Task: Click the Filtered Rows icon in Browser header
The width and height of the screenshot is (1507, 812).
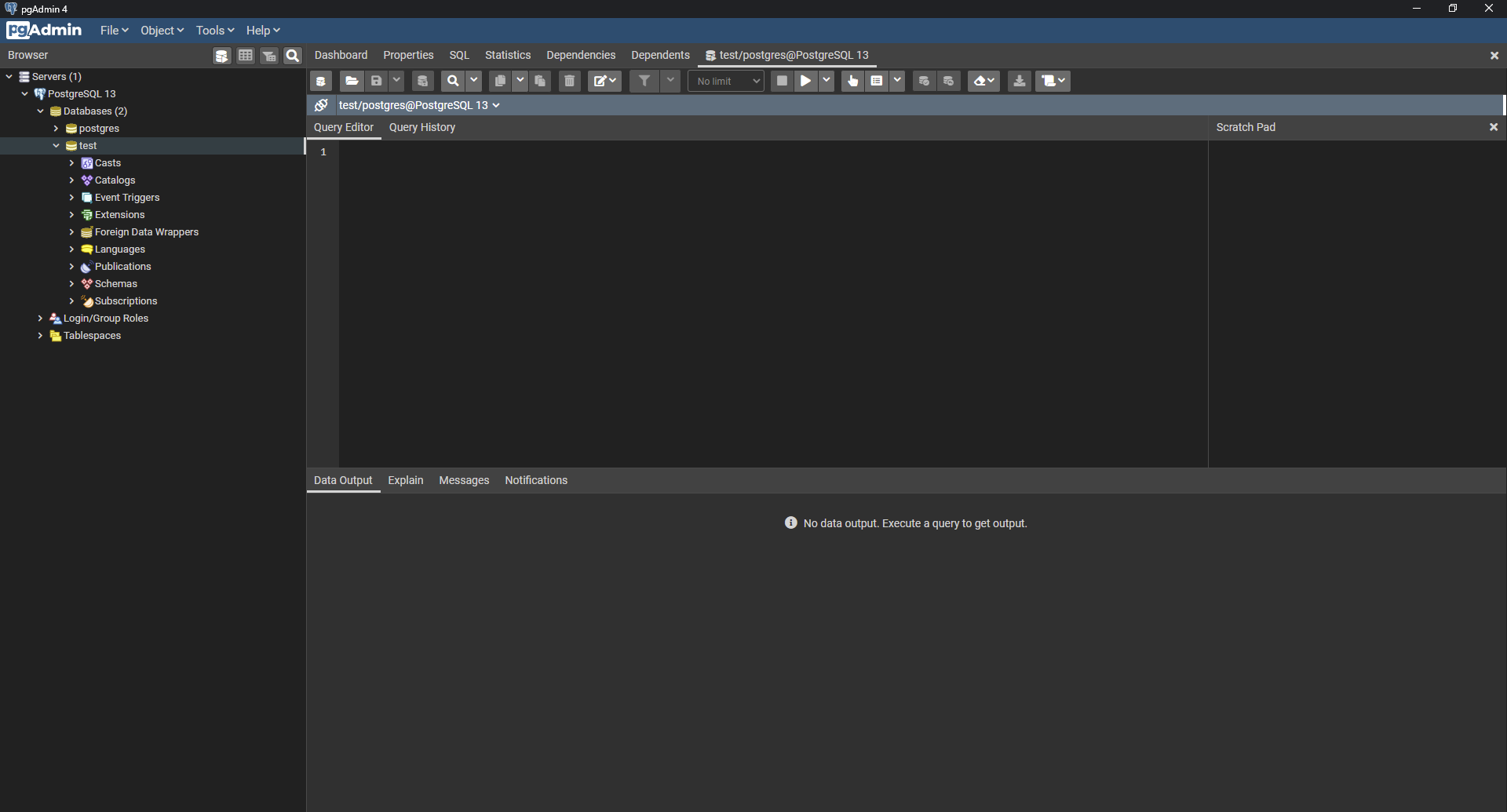Action: tap(269, 56)
